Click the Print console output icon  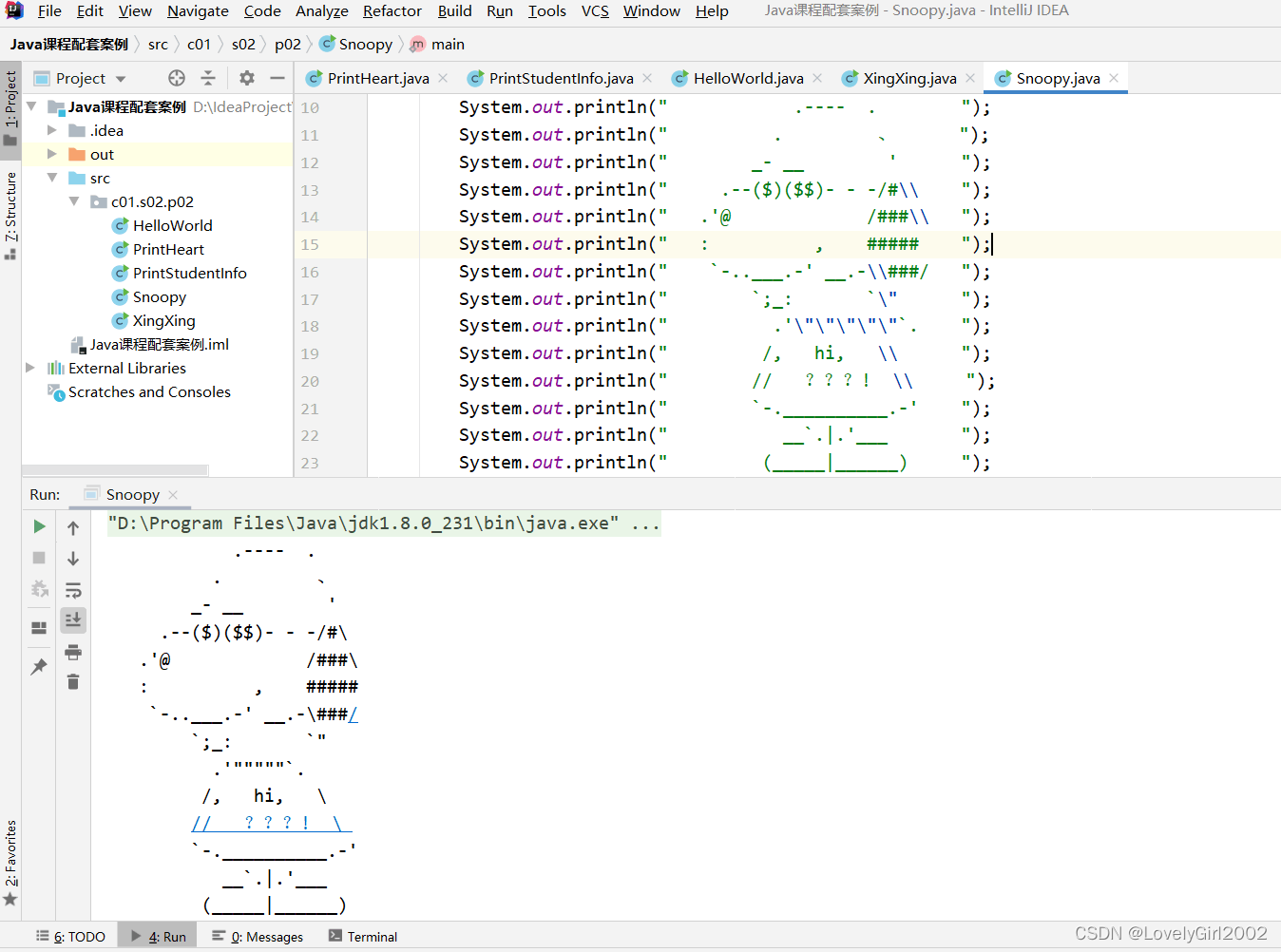[x=73, y=652]
